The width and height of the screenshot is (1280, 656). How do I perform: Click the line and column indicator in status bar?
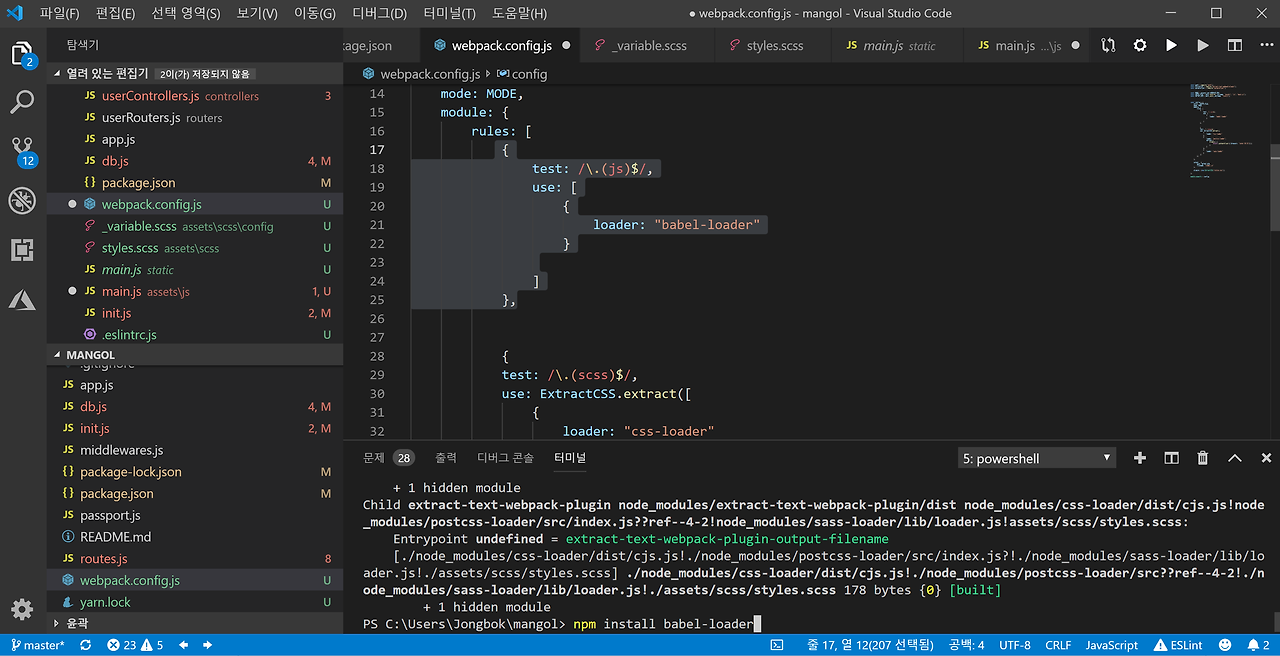point(870,645)
